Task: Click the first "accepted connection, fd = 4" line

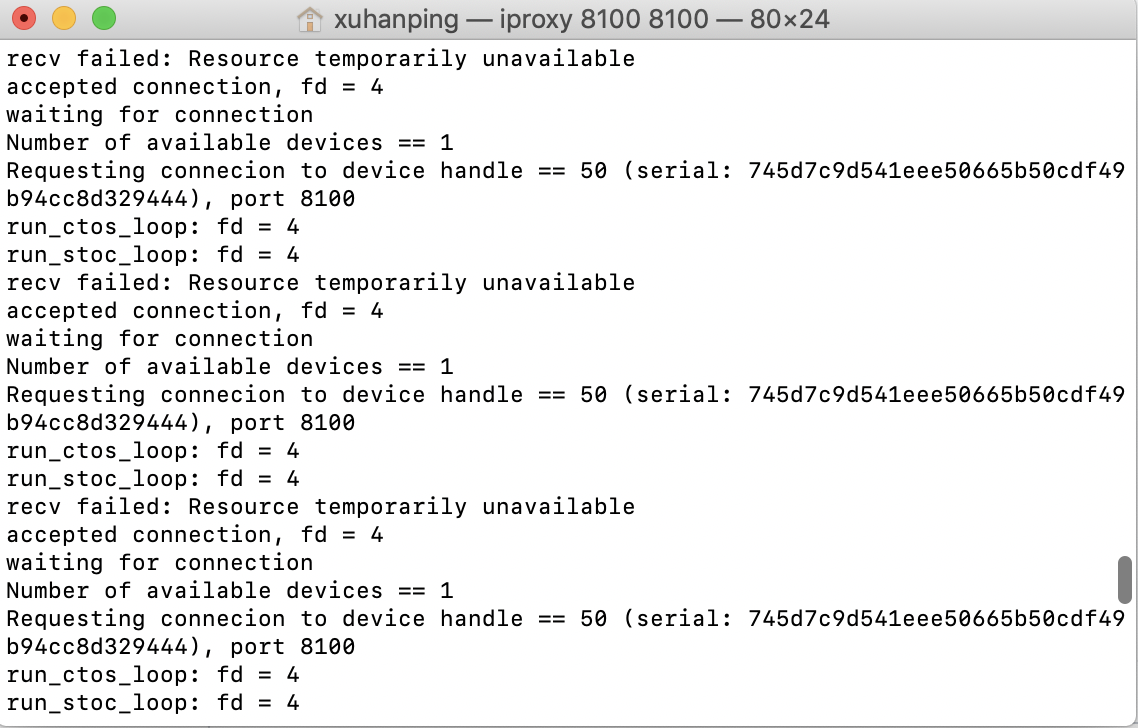Action: [195, 87]
